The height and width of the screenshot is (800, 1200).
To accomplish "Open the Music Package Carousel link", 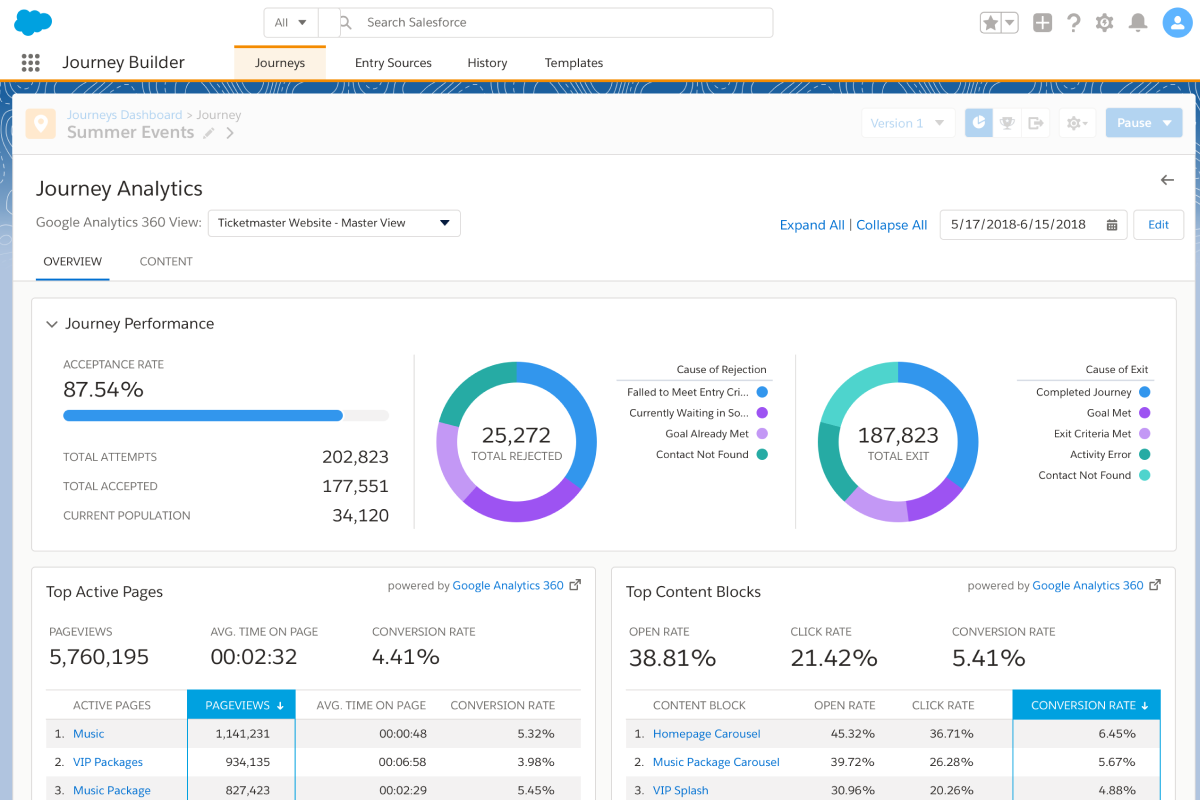I will (x=716, y=762).
